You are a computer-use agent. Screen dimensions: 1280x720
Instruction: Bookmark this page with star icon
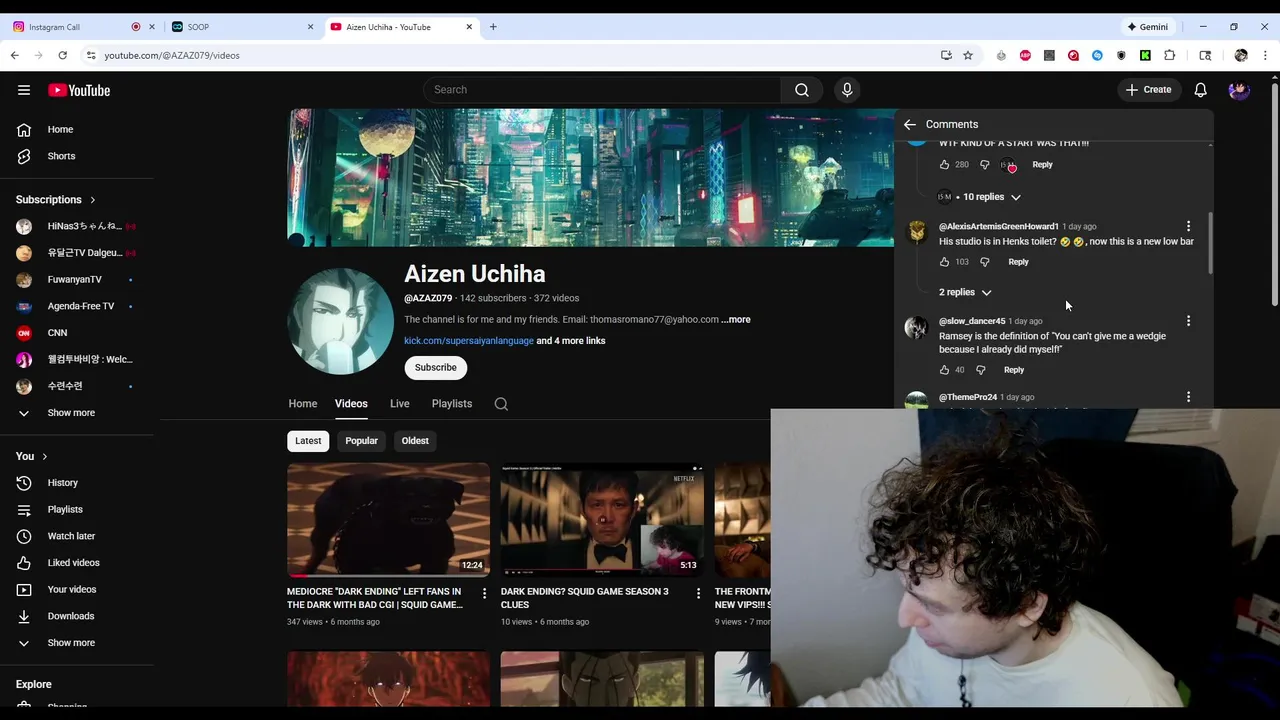pos(968,55)
